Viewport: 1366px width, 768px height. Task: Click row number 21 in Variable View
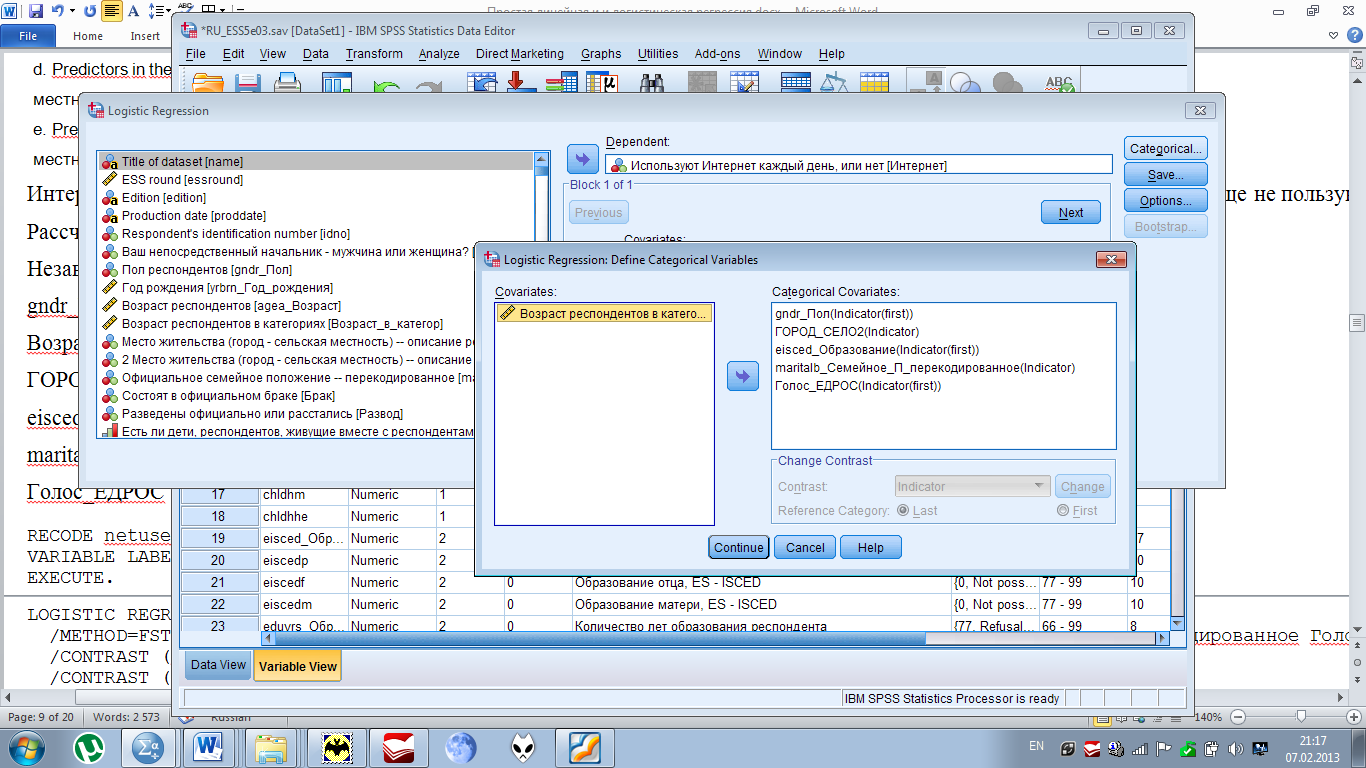pos(218,582)
